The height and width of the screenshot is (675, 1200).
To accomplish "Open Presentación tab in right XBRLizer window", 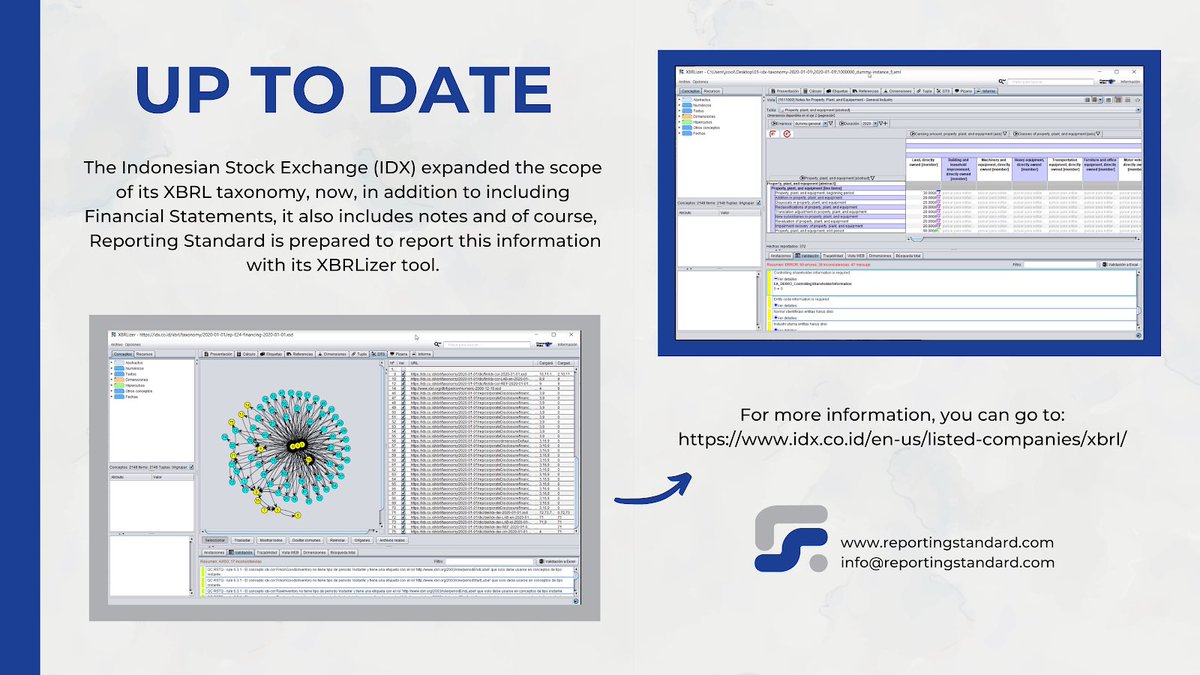I will click(x=787, y=91).
